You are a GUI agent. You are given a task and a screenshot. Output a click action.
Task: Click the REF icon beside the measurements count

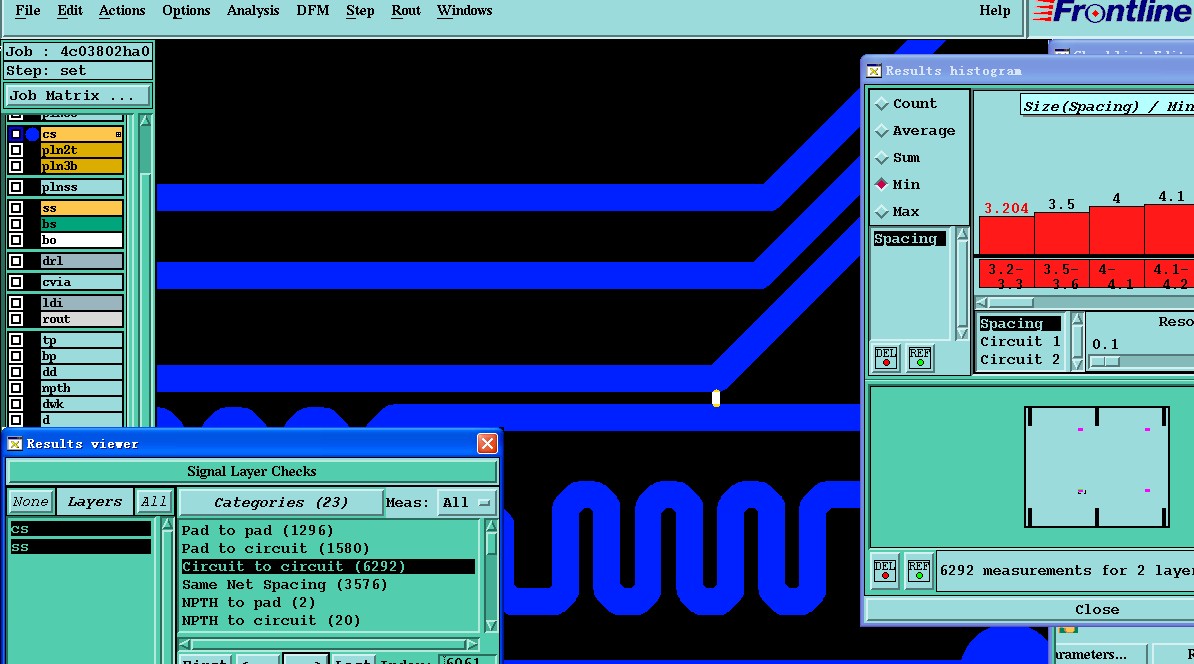click(x=918, y=570)
